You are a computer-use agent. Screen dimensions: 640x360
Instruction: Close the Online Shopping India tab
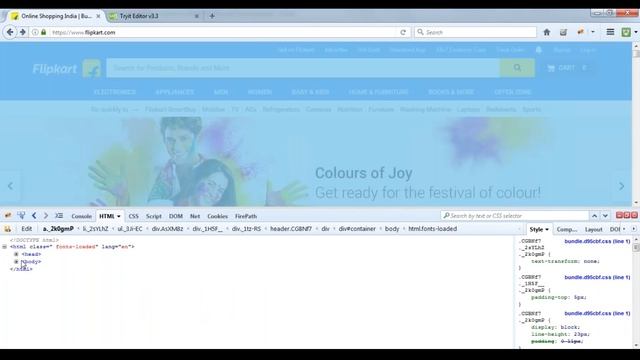[x=98, y=16]
